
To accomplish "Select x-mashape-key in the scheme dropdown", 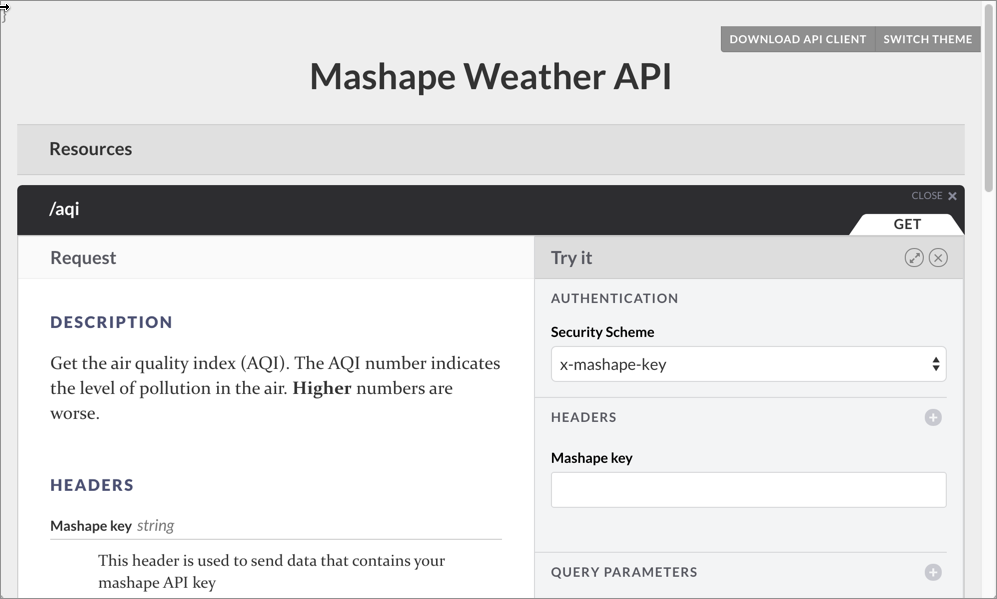I will pos(747,364).
